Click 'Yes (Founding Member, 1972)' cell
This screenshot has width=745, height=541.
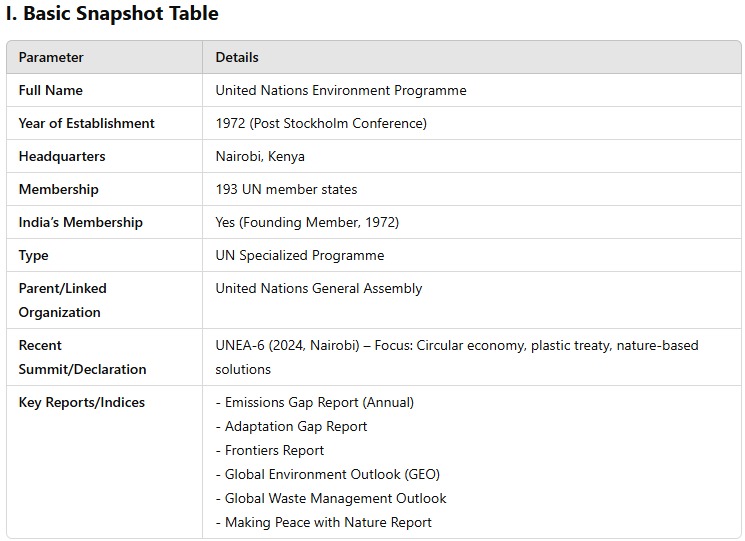coord(307,222)
